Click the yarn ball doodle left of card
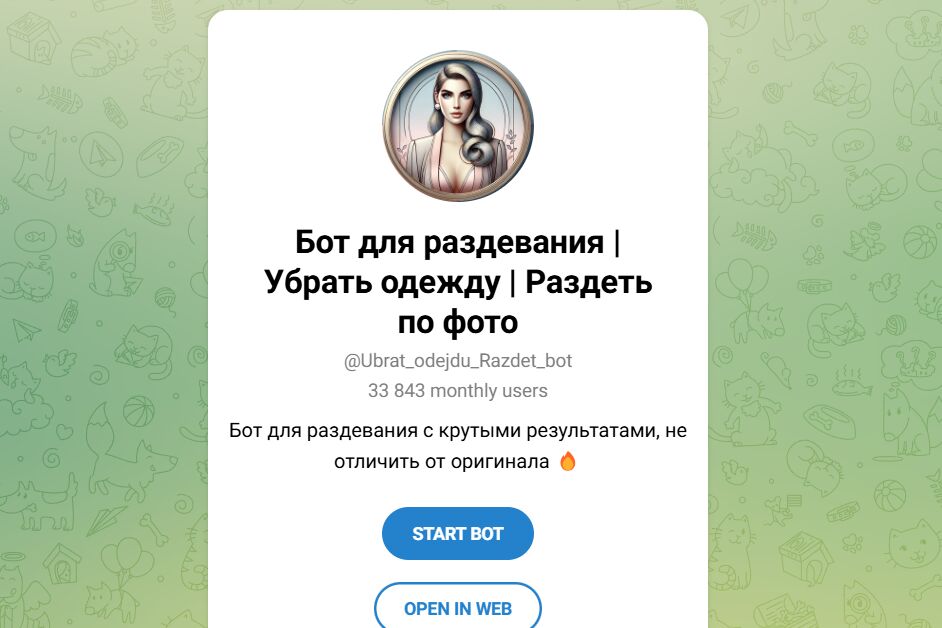Screen dimensions: 942x628 click(165, 296)
